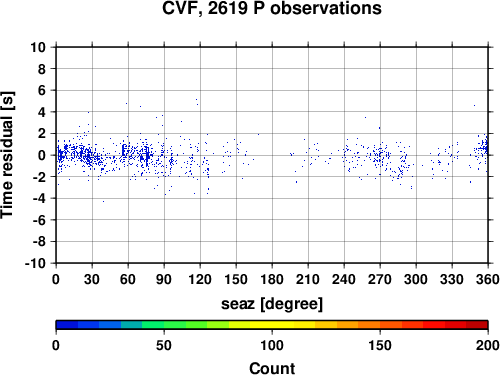Select dark red colorbar segment near 200
This screenshot has width=500, height=375.
click(477, 325)
